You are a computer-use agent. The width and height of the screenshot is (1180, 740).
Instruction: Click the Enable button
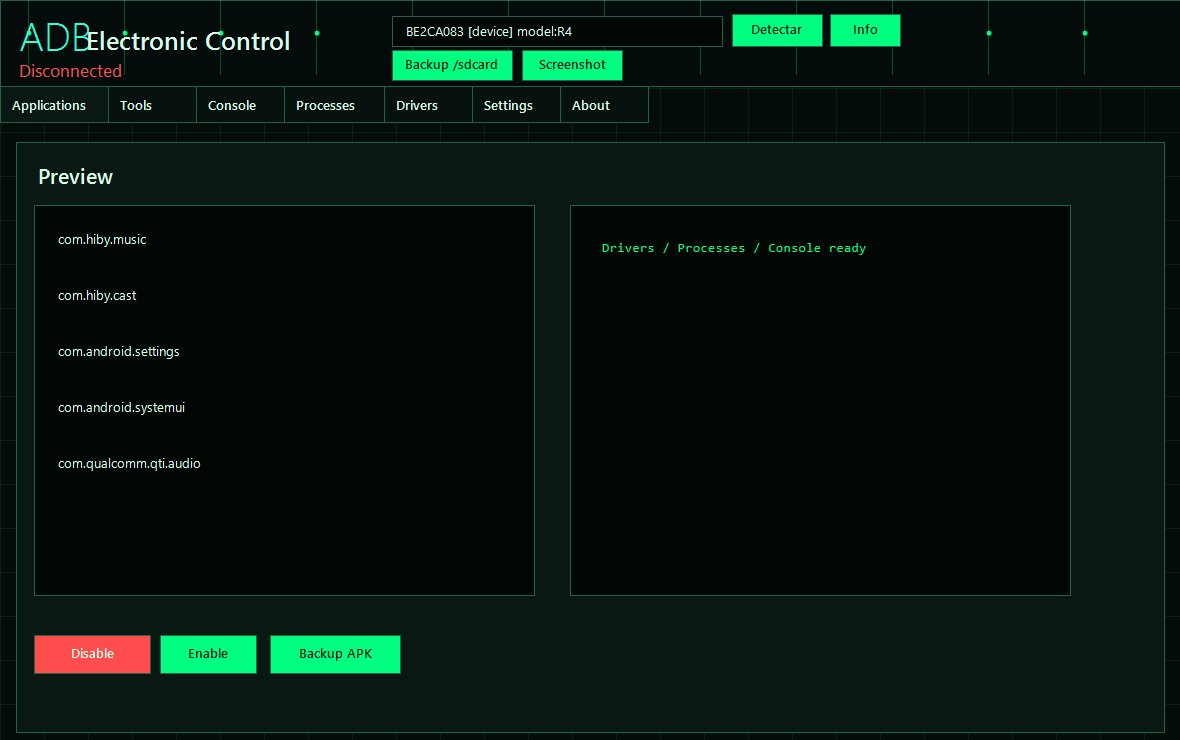coord(208,654)
